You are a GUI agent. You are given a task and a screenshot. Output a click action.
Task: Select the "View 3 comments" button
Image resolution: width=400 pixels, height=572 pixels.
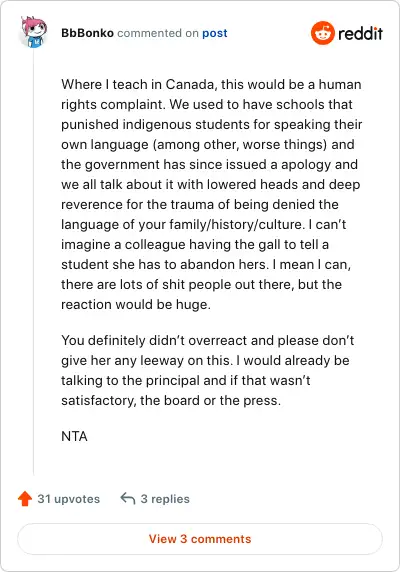(x=200, y=539)
